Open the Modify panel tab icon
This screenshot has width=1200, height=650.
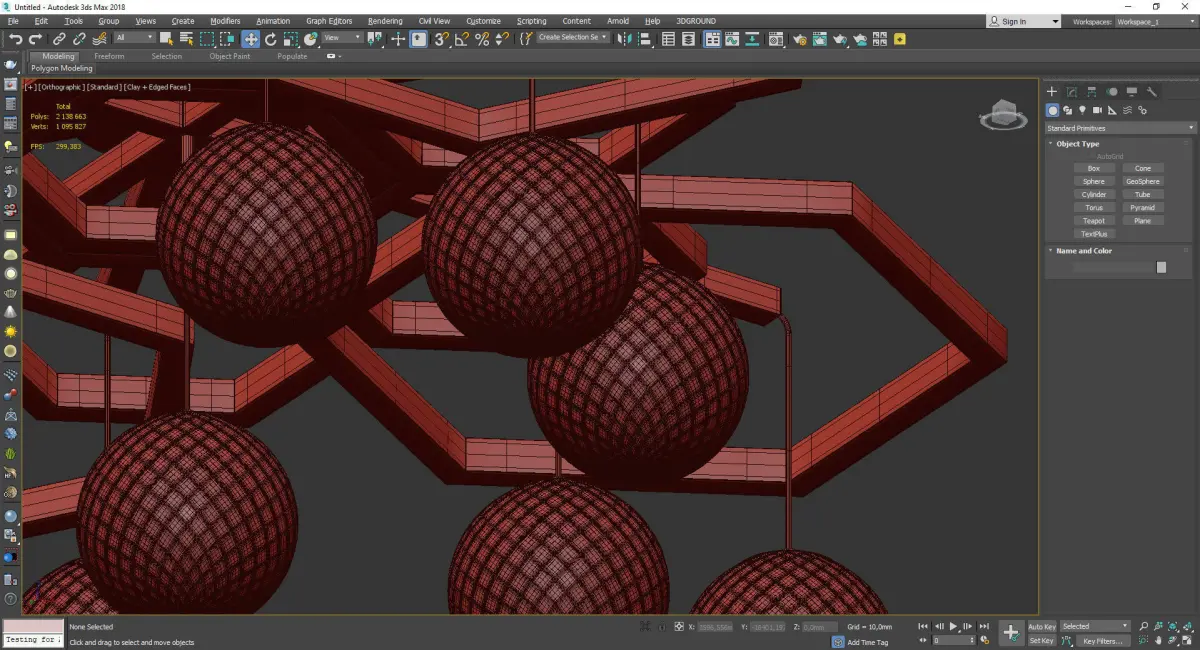tap(1071, 92)
